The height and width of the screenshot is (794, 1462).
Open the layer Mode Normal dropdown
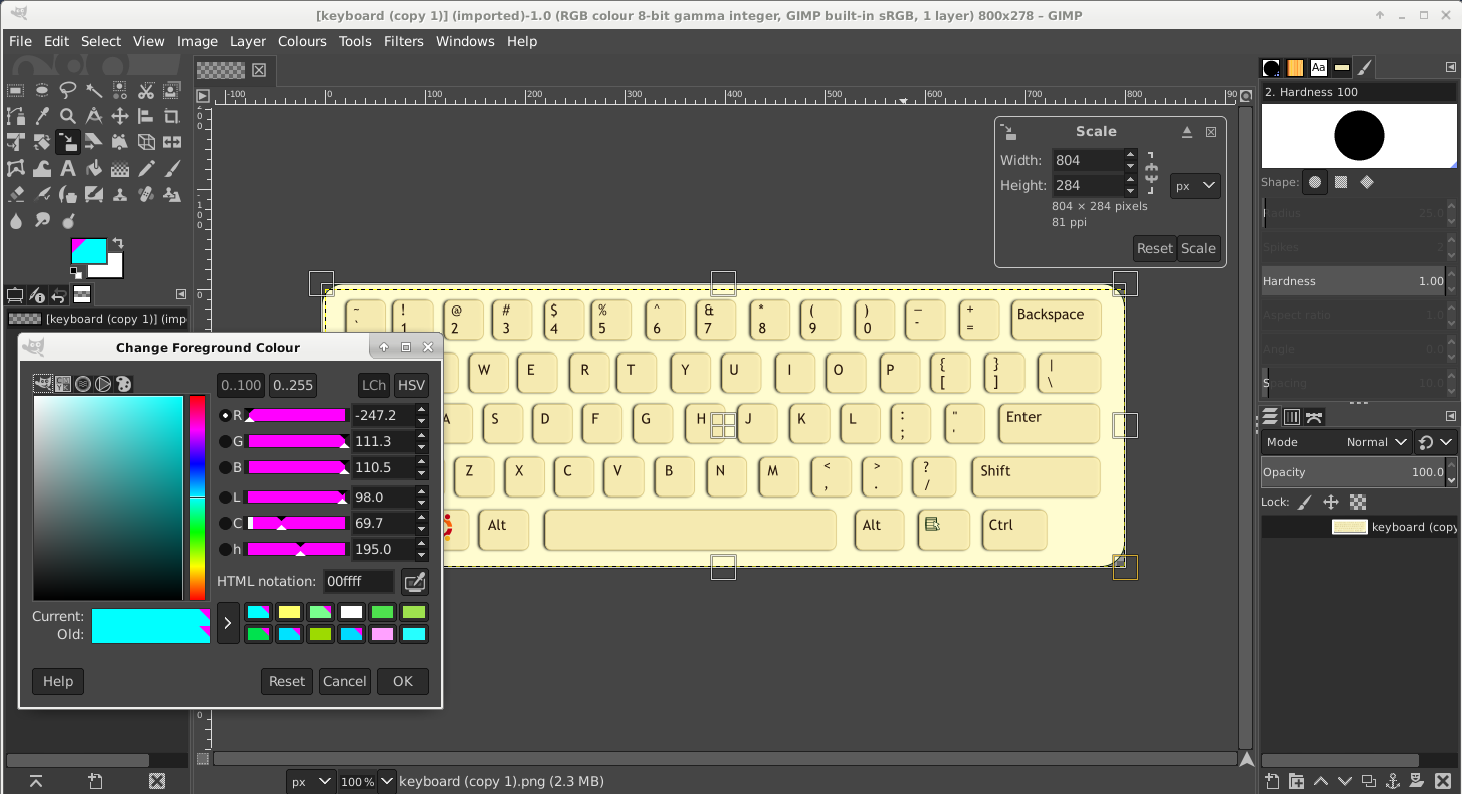[1376, 442]
